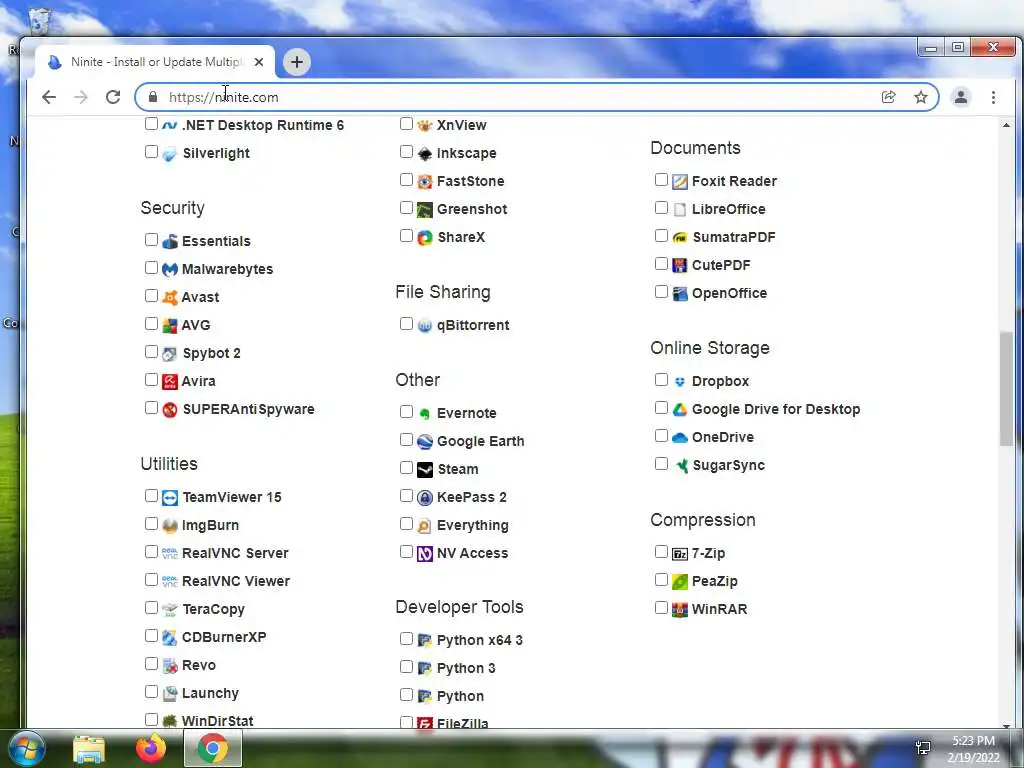Viewport: 1024px width, 768px height.
Task: Click the OneDrive cloud icon
Action: point(680,438)
